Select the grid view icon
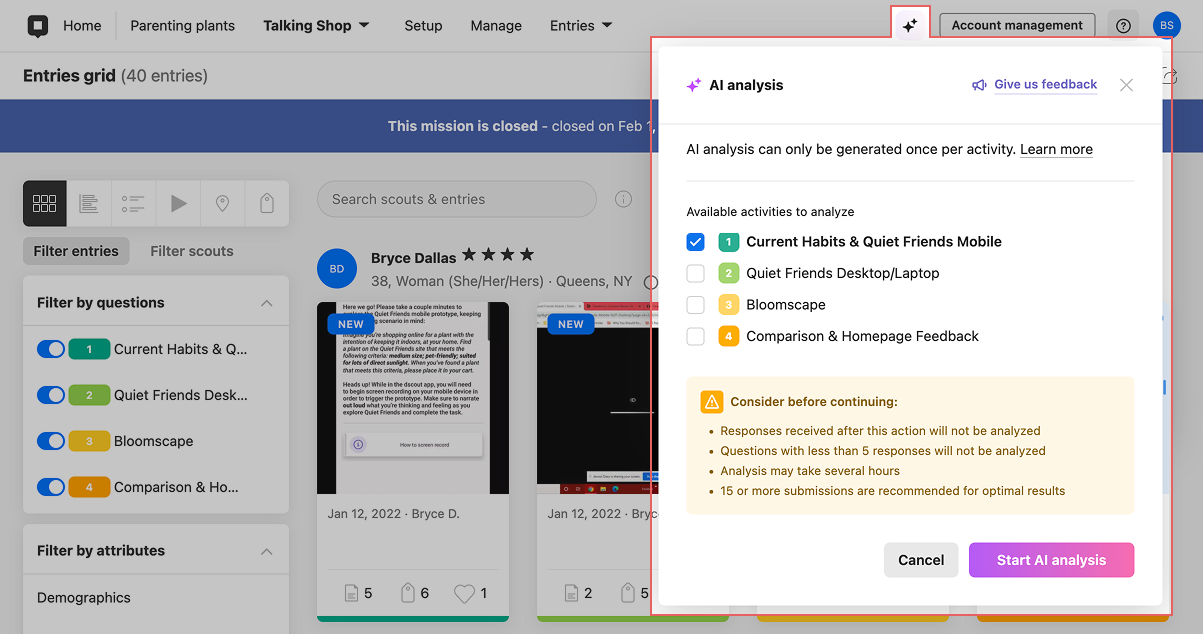 coord(45,203)
